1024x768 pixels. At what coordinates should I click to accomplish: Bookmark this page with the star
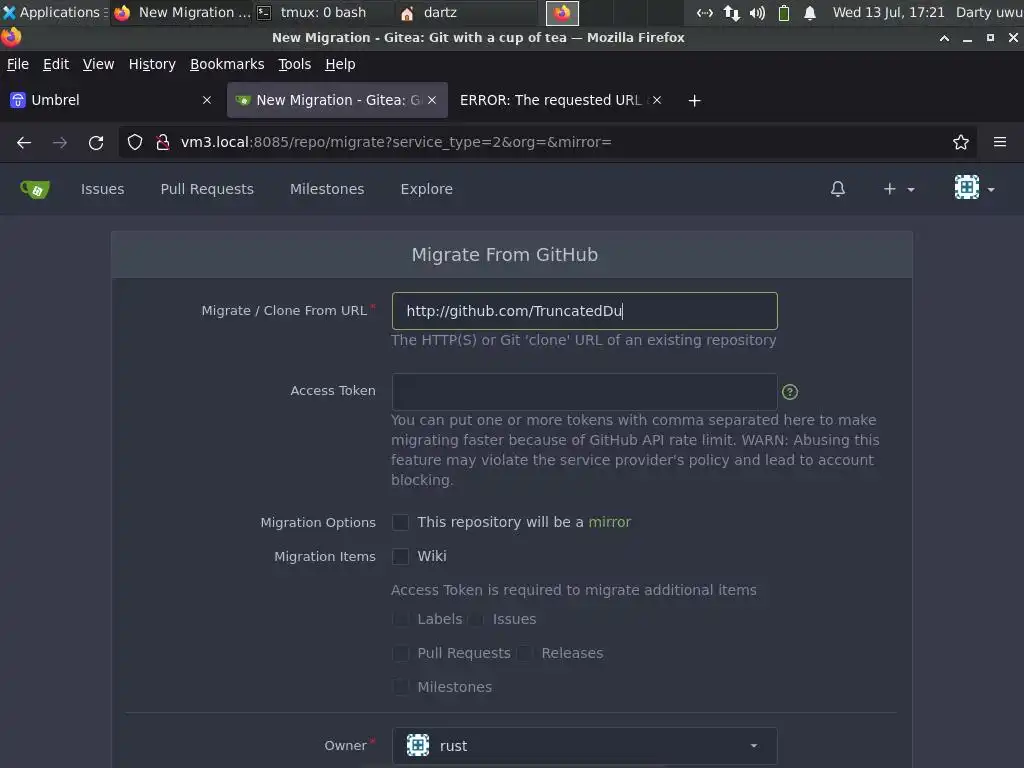click(x=961, y=142)
